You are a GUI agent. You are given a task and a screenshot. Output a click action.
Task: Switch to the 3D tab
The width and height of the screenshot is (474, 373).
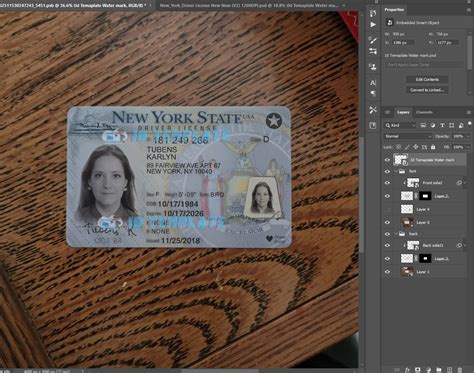coord(388,112)
